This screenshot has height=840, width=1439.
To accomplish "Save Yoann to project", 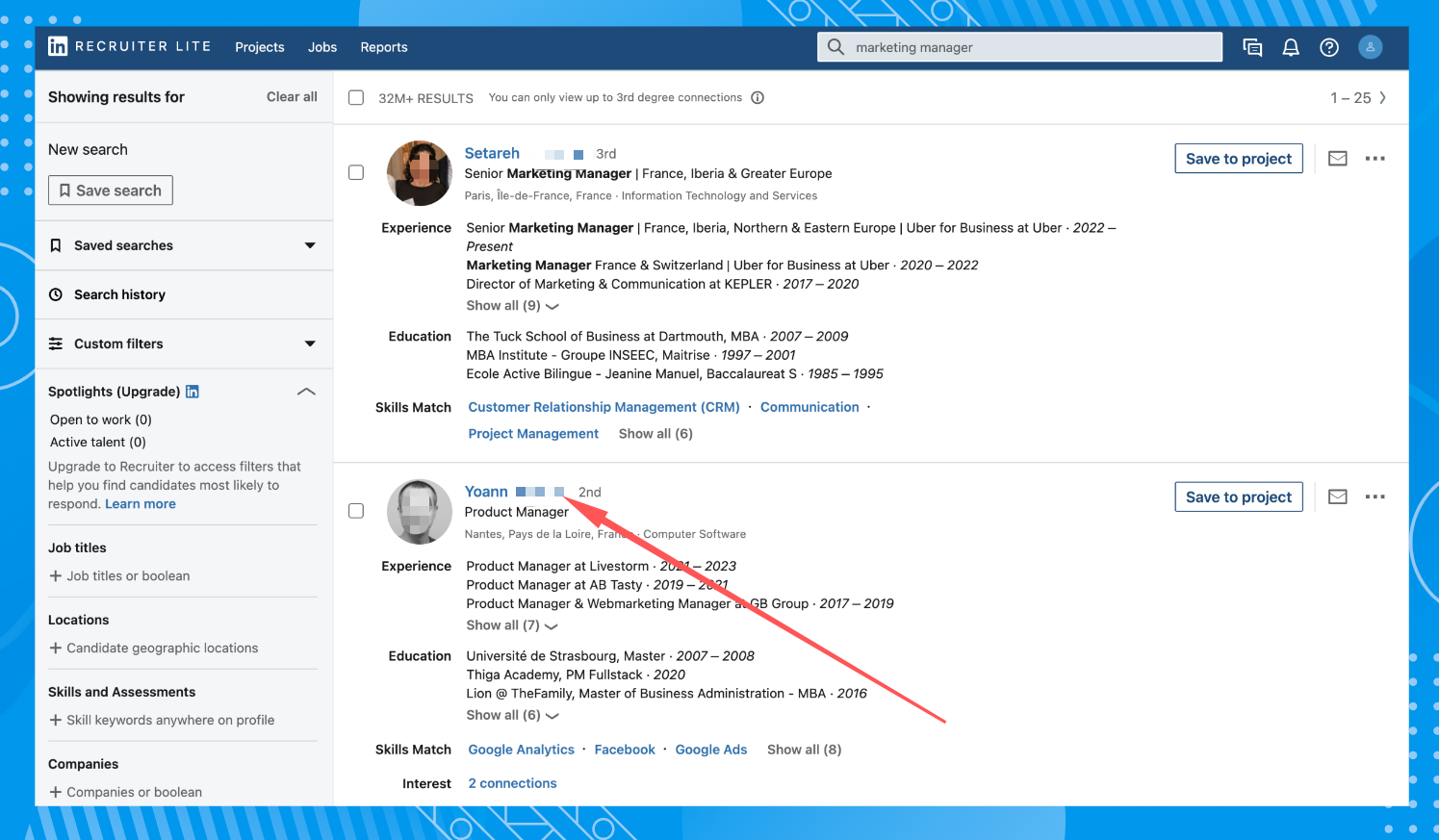I will pos(1239,497).
